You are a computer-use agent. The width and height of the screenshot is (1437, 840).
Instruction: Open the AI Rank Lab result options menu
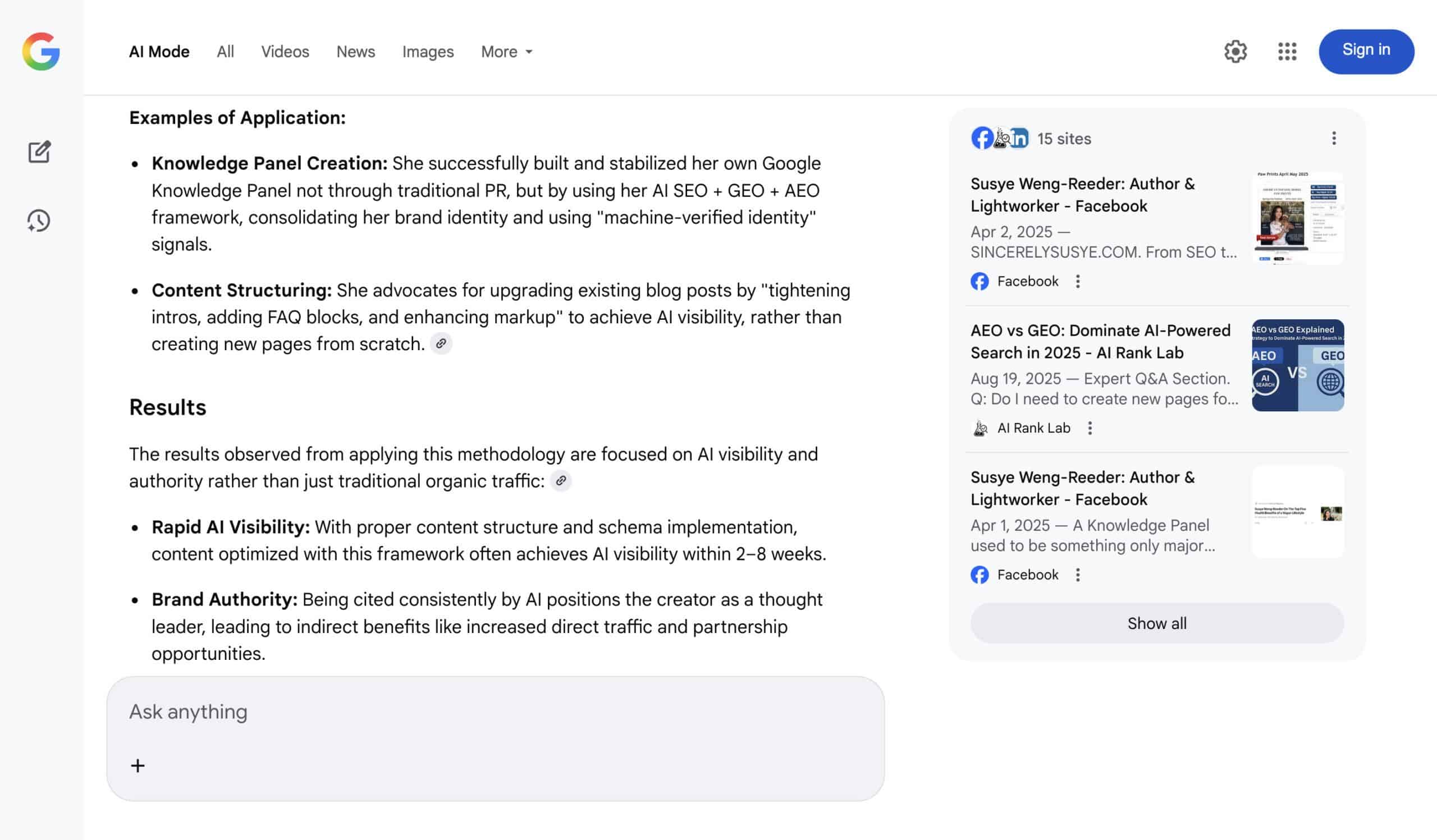pyautogui.click(x=1090, y=428)
